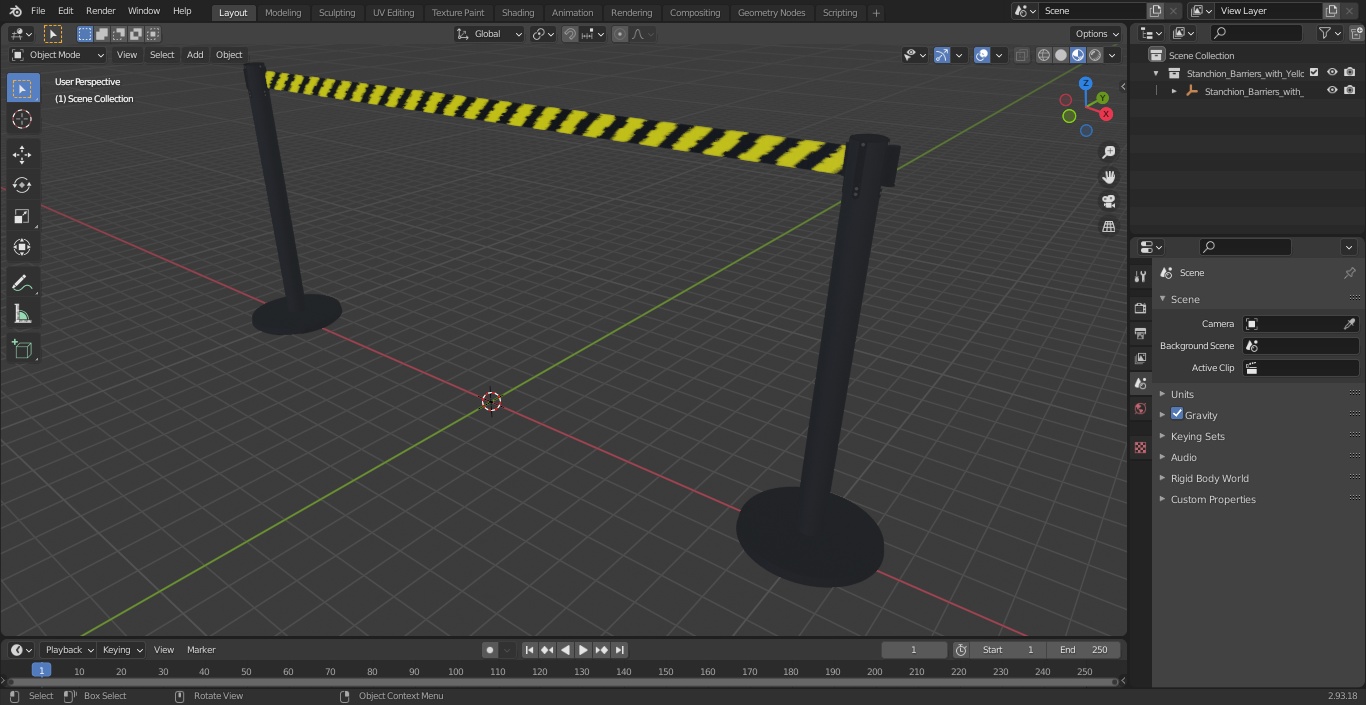The image size is (1366, 705).
Task: Open the Playback dropdown in timeline
Action: (69, 650)
